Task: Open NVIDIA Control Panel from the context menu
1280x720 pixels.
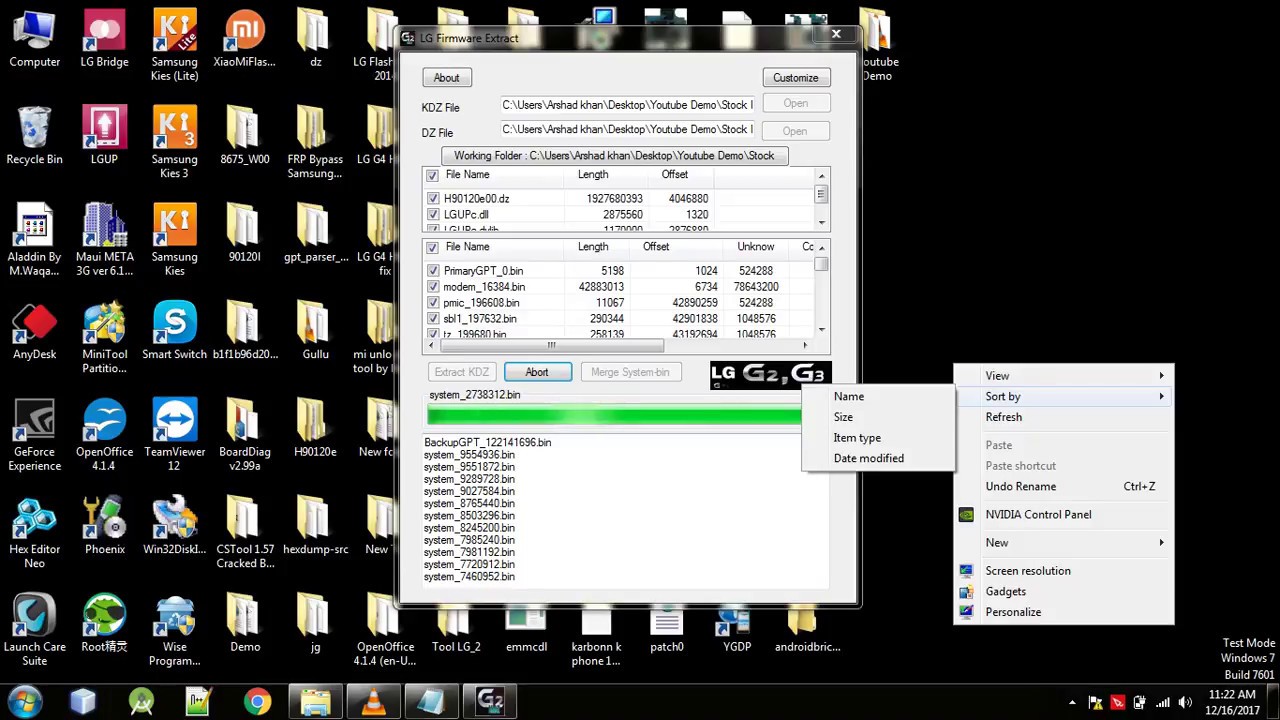Action: [1063, 515]
